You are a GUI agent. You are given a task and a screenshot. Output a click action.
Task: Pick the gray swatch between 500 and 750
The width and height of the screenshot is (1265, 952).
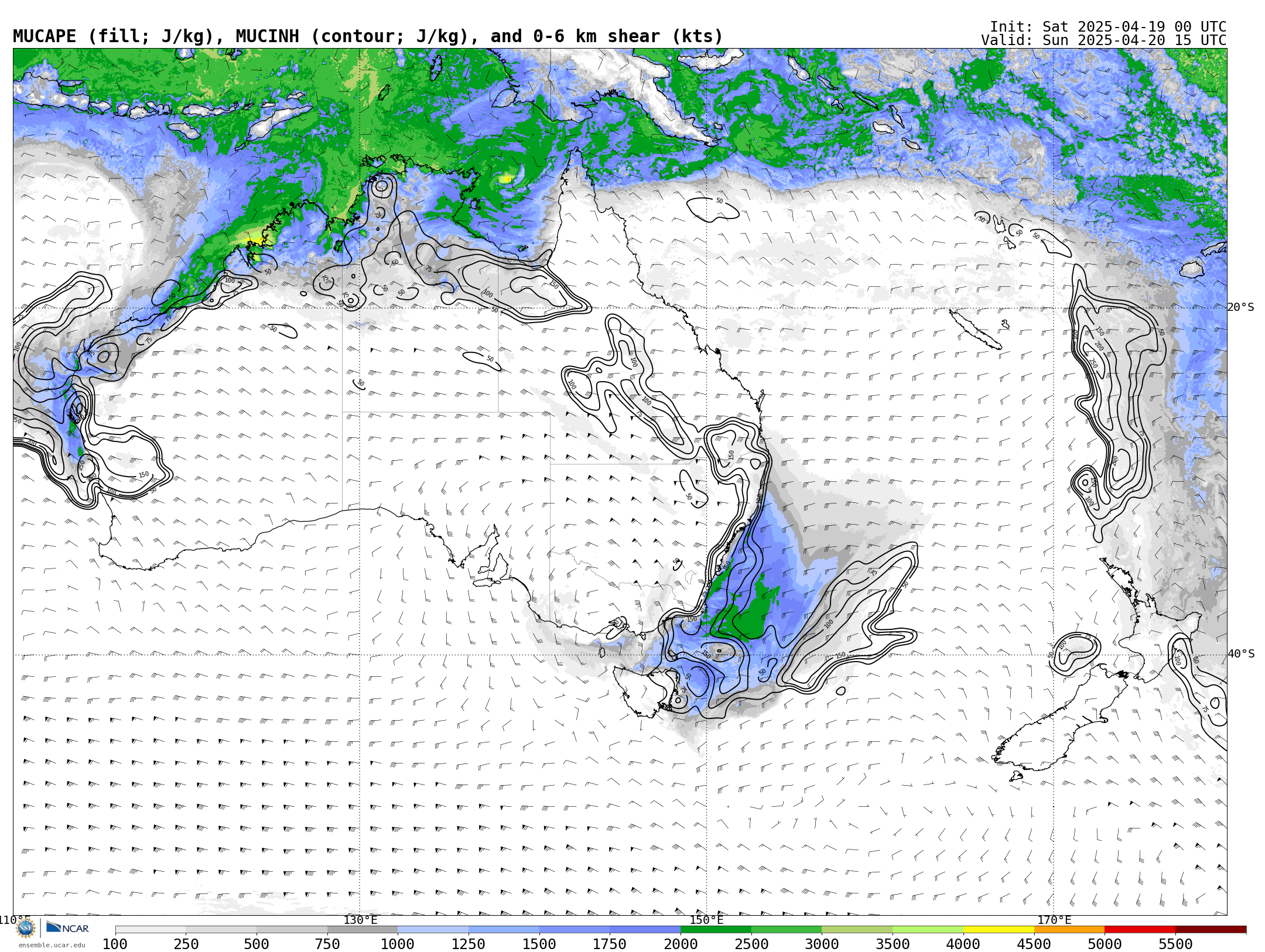click(292, 929)
